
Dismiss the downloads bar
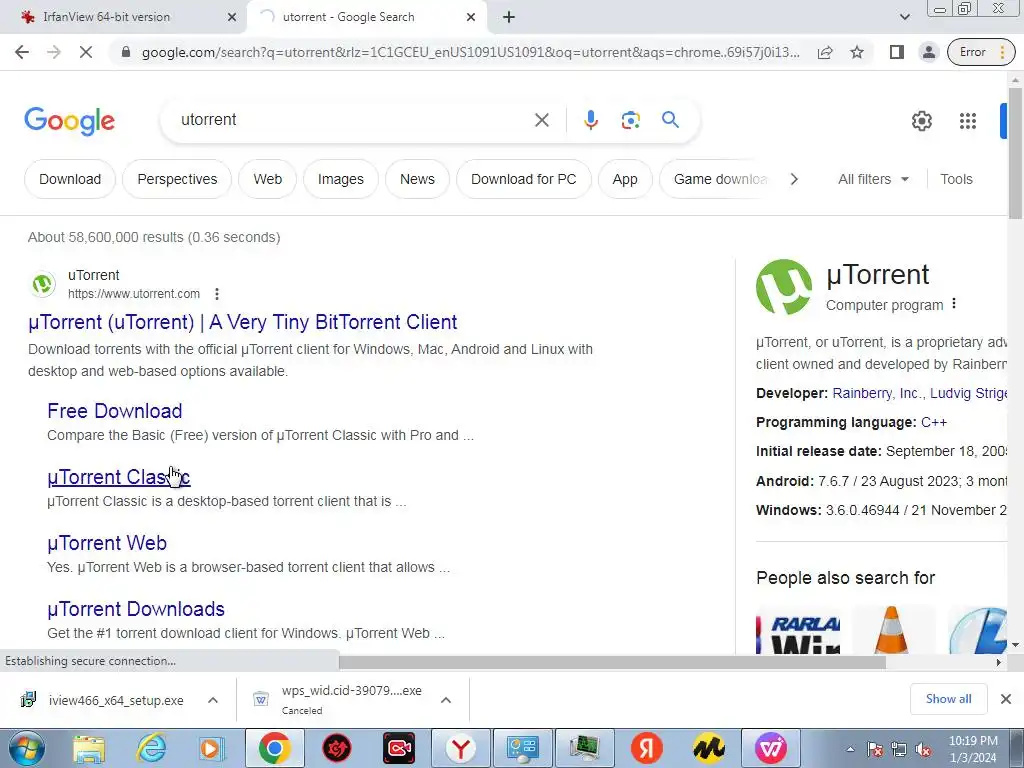pos(1006,699)
